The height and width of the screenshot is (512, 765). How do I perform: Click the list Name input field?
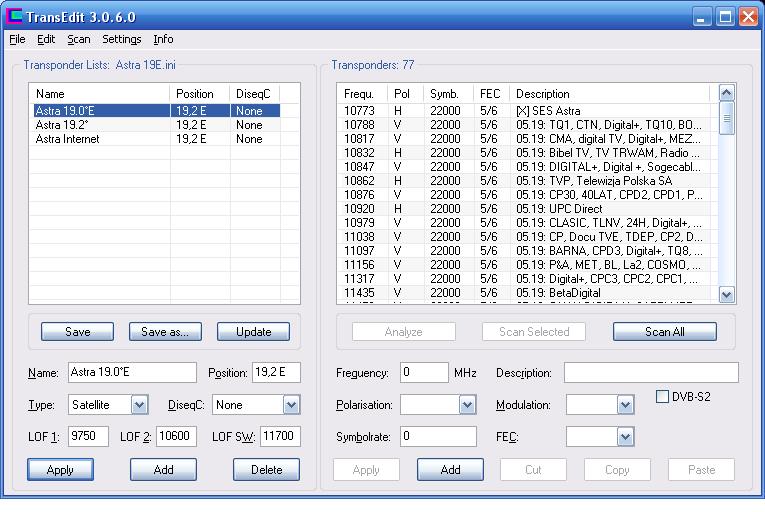(x=132, y=372)
